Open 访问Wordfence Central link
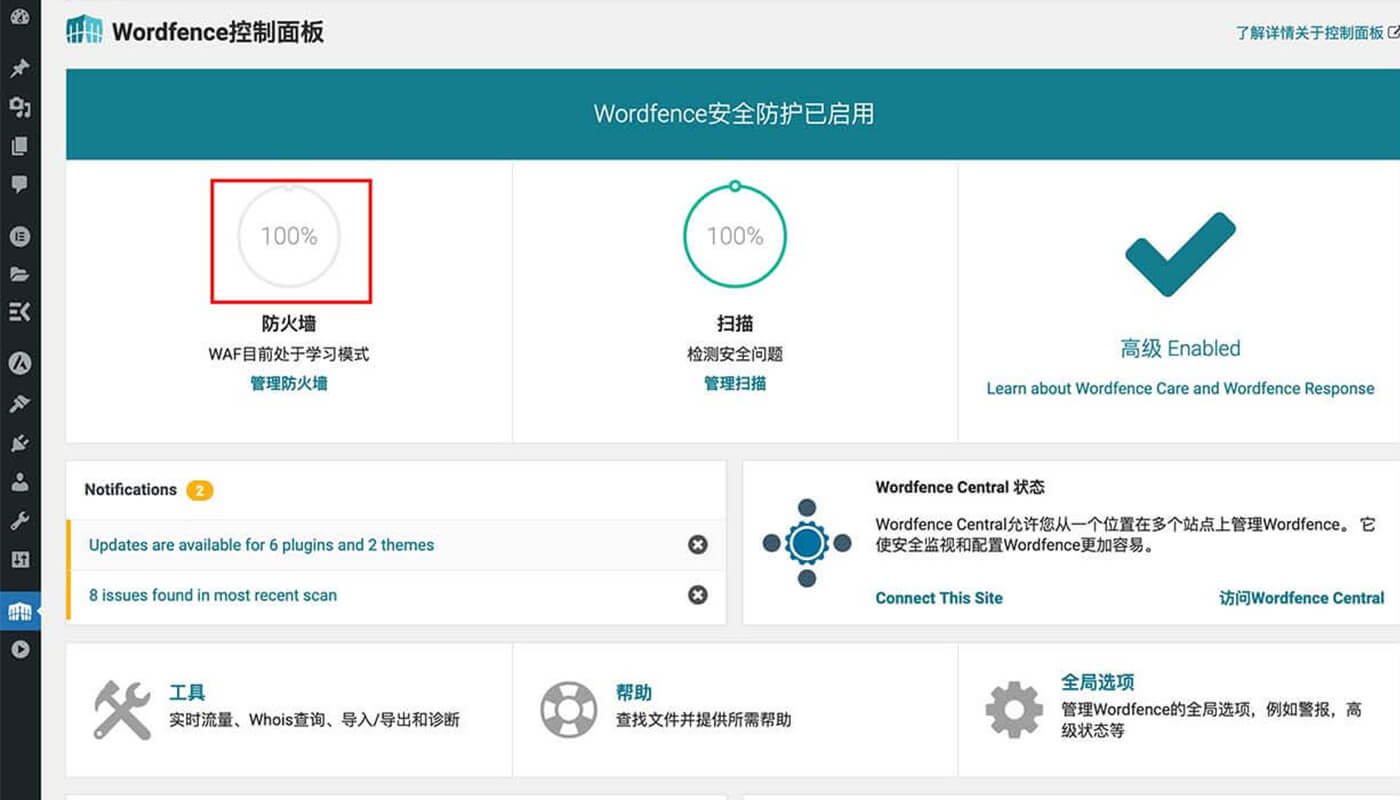 1301,598
